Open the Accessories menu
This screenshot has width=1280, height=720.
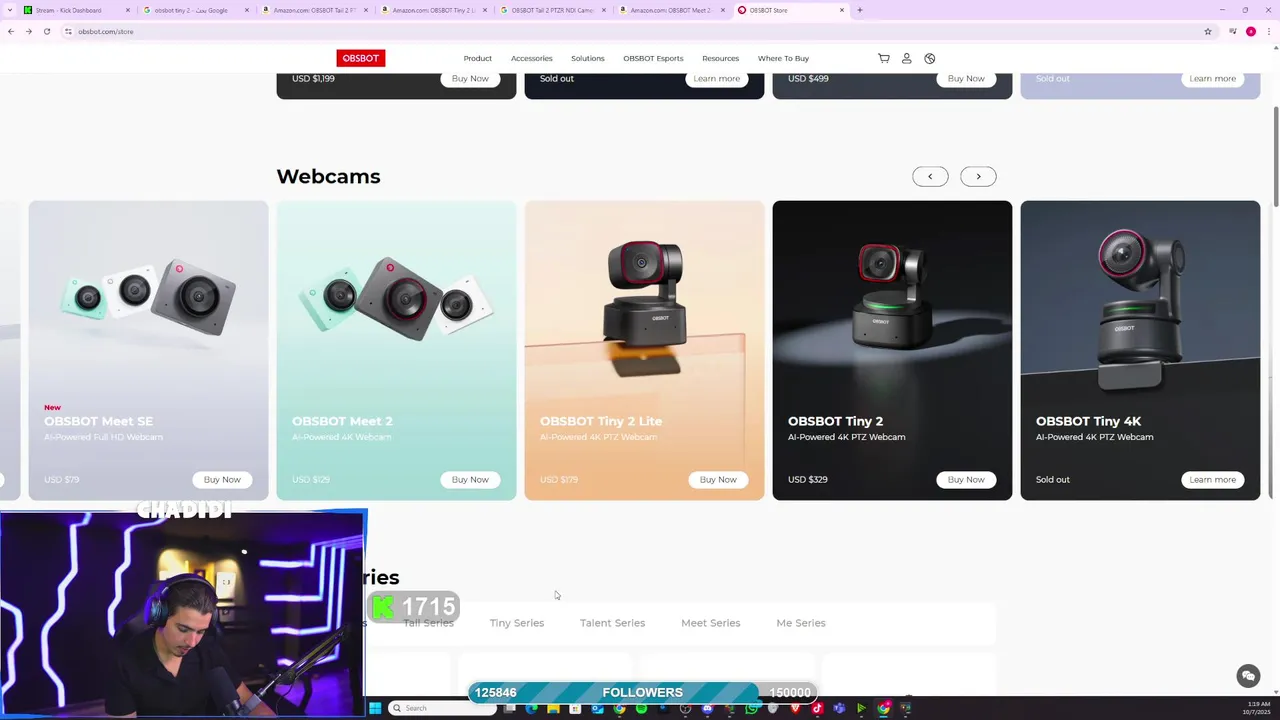click(532, 58)
